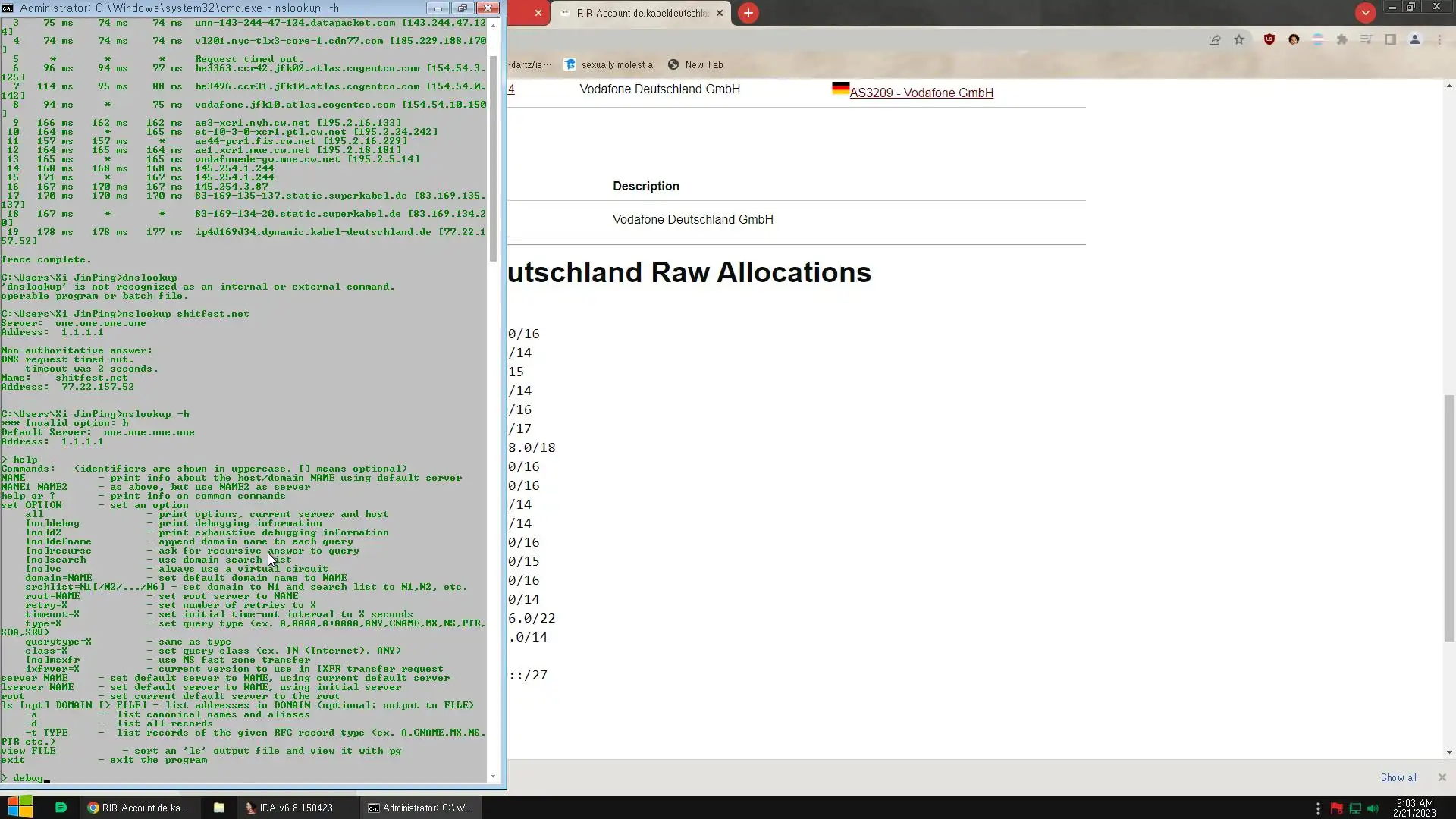Click Show all downloads button
This screenshot has width=1456, height=819.
pos(1398,777)
